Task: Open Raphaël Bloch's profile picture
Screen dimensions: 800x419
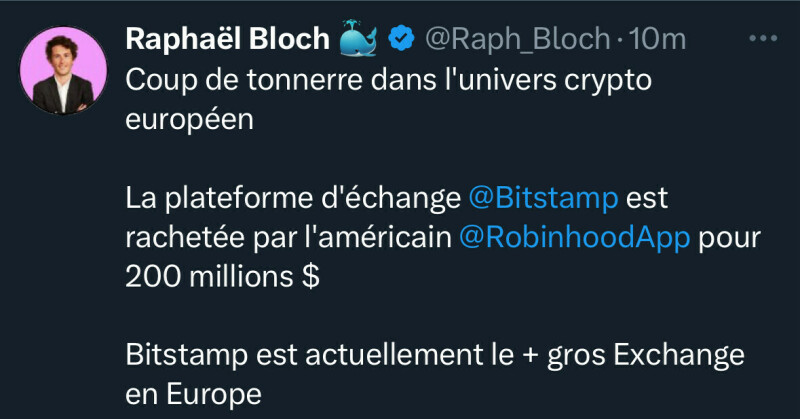Action: pos(63,70)
